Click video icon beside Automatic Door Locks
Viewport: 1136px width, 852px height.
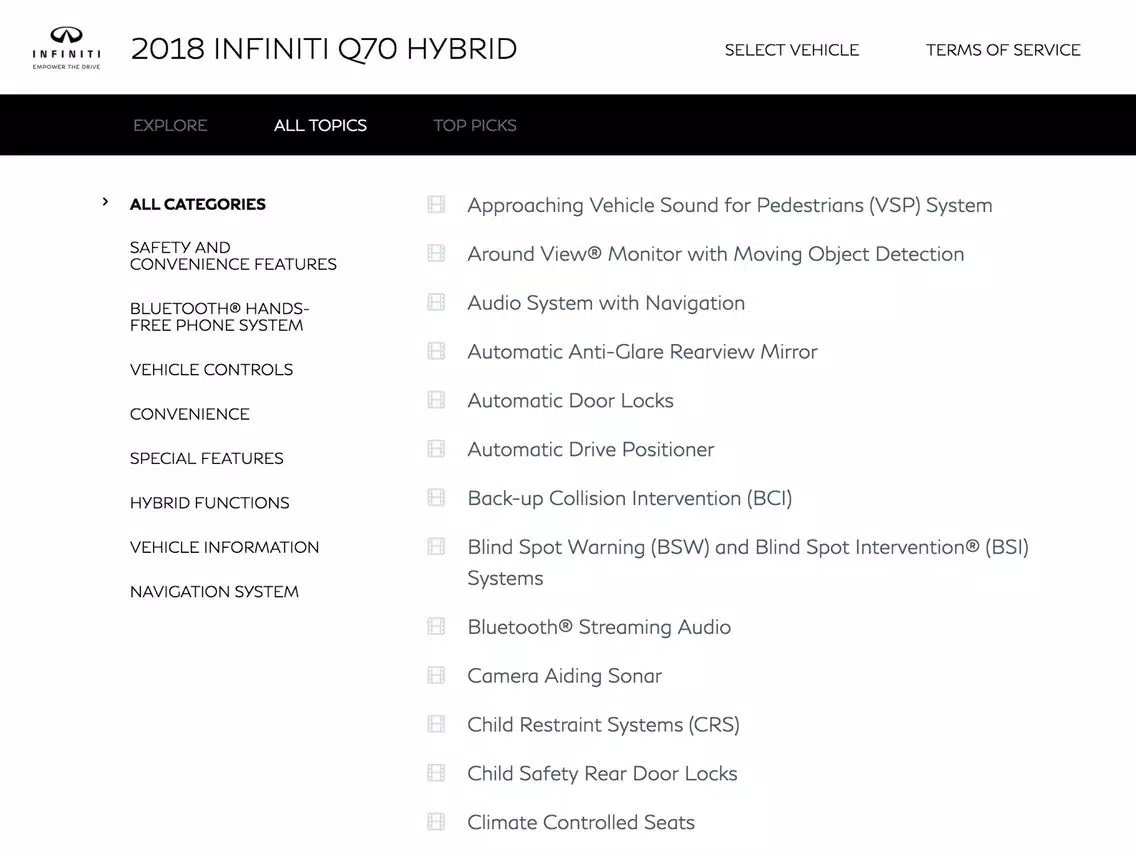coord(436,400)
